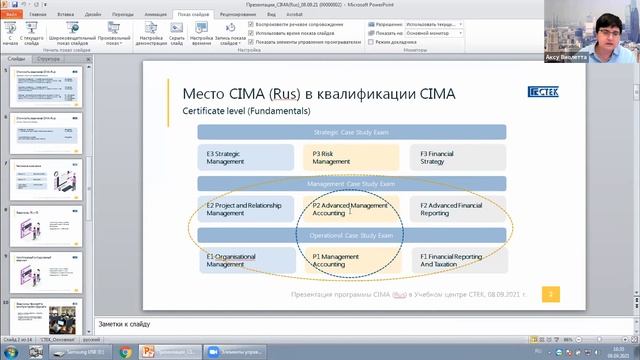Click status bar language indicator (русский)
The image size is (640, 360).
coord(91,340)
